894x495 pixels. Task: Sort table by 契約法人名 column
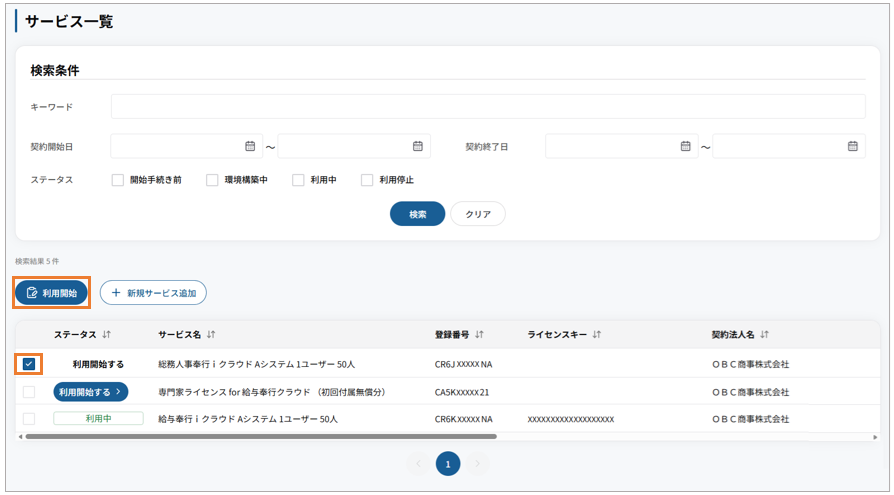(x=764, y=335)
